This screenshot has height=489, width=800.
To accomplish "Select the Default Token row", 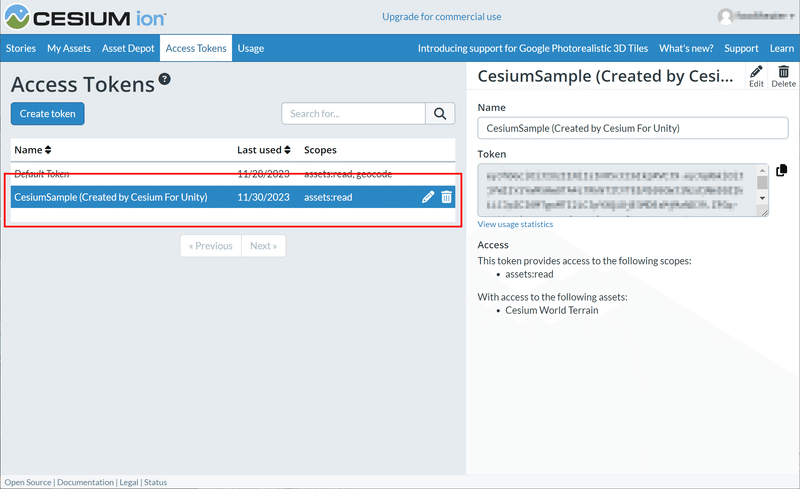I will [x=233, y=174].
